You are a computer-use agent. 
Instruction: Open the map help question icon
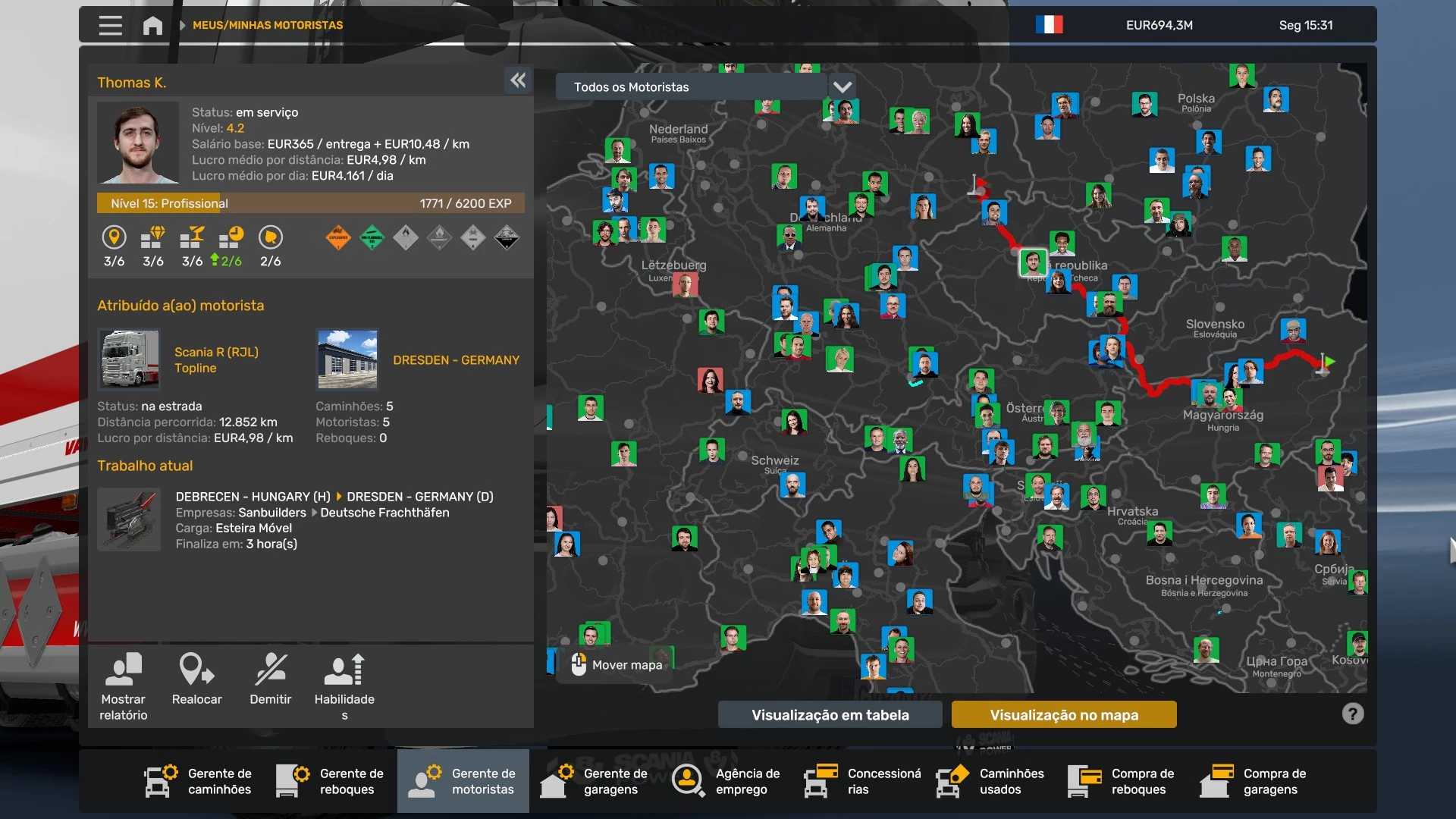click(1353, 714)
